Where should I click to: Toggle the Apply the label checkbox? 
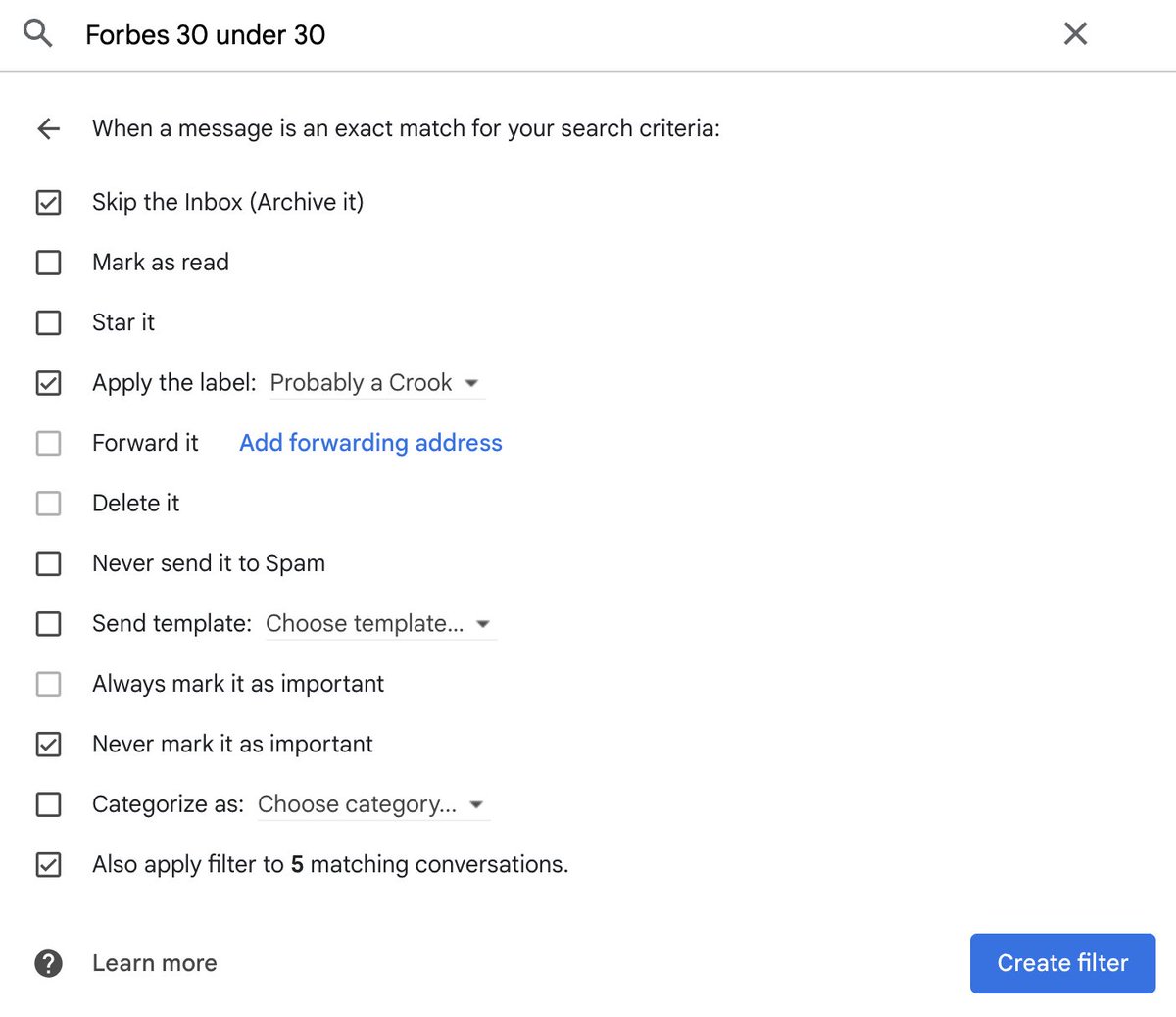[x=48, y=383]
